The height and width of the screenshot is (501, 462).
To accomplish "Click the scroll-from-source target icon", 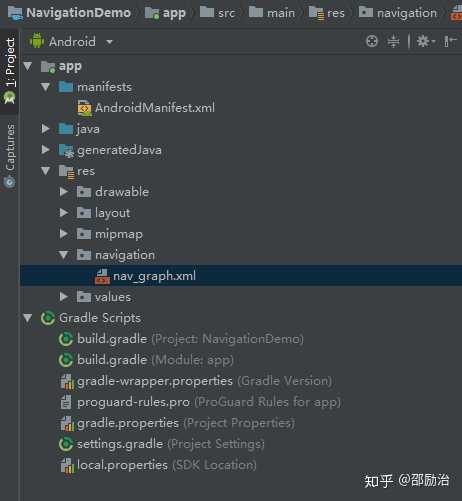I will click(372, 41).
